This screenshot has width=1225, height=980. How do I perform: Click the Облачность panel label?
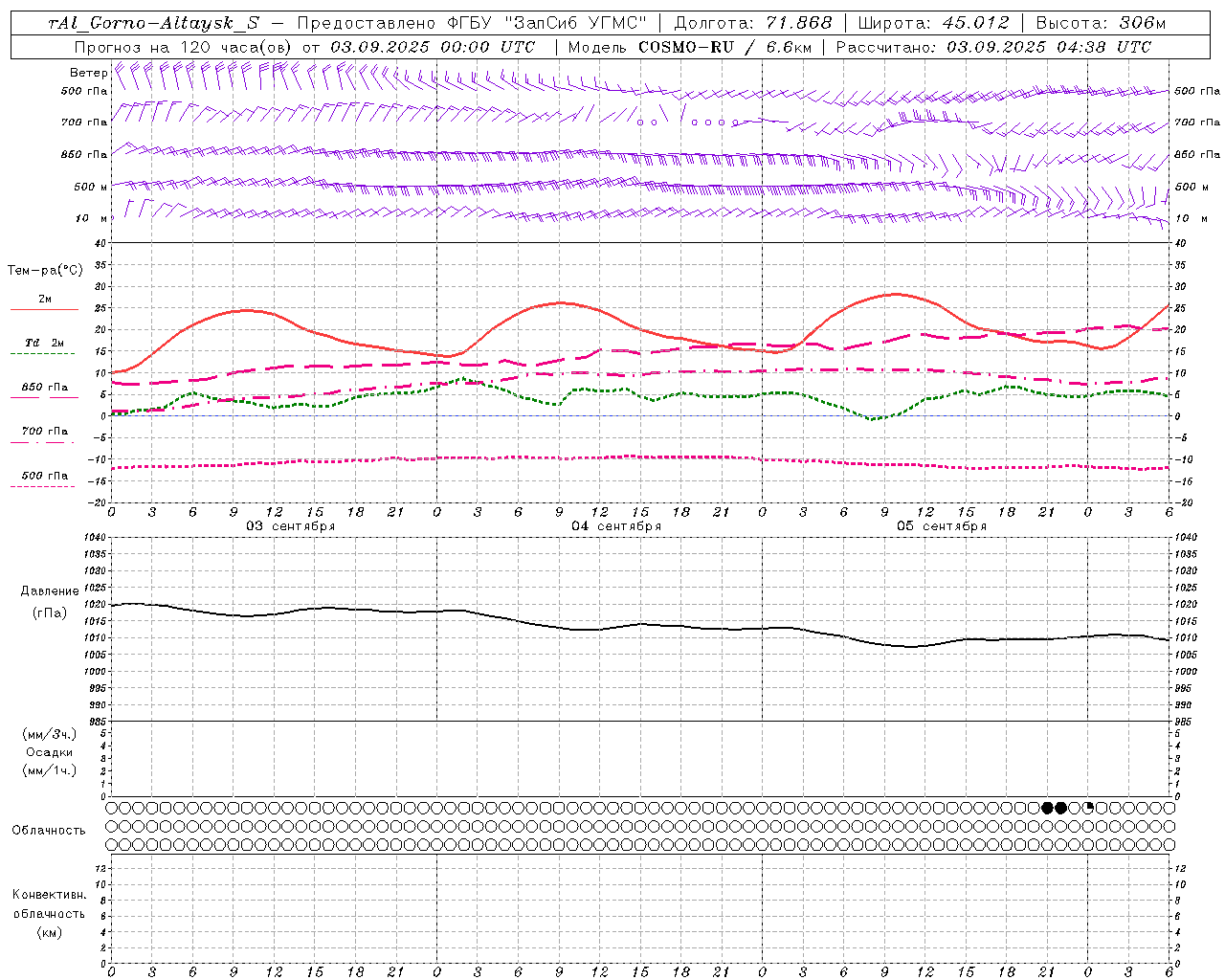(x=49, y=830)
